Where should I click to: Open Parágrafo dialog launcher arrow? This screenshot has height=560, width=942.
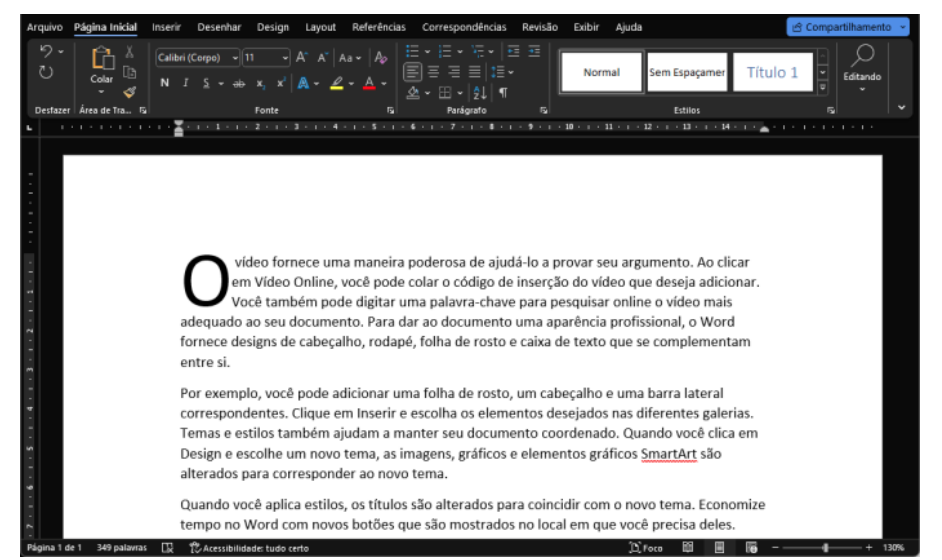(x=543, y=111)
